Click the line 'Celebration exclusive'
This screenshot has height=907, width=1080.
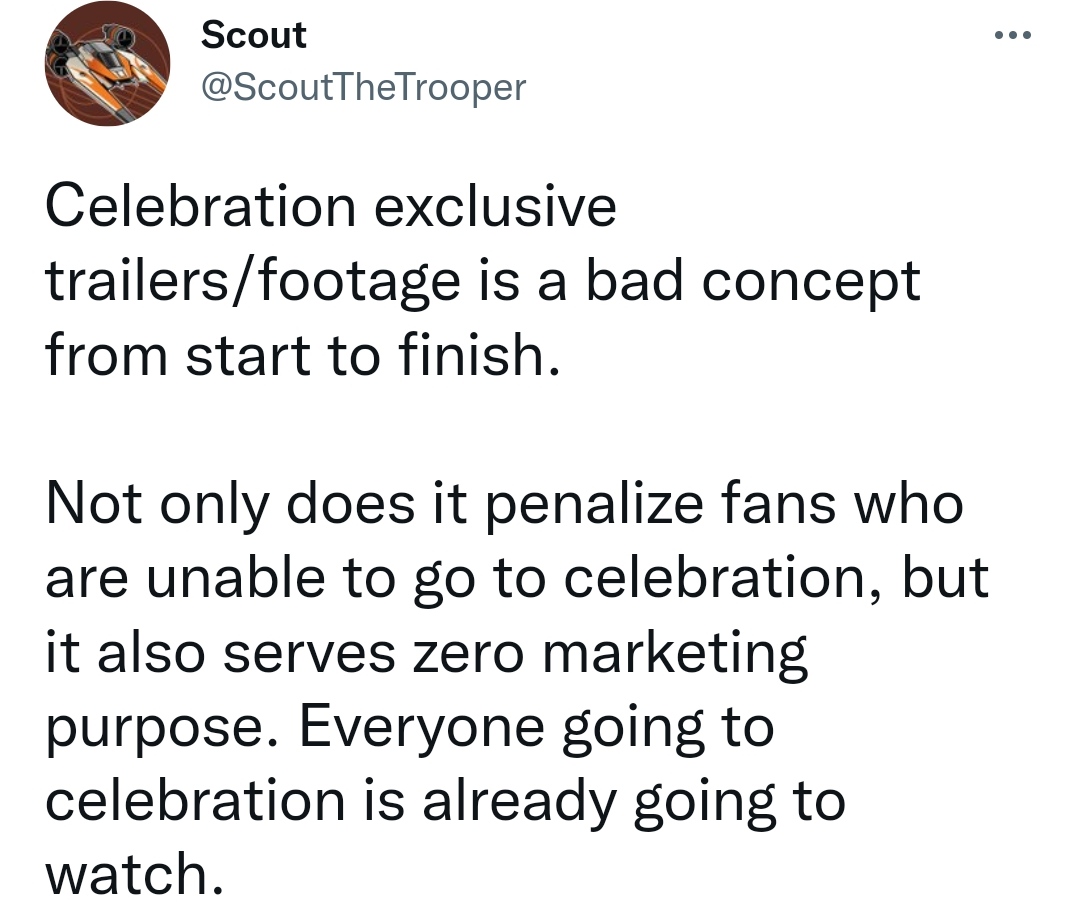(331, 207)
